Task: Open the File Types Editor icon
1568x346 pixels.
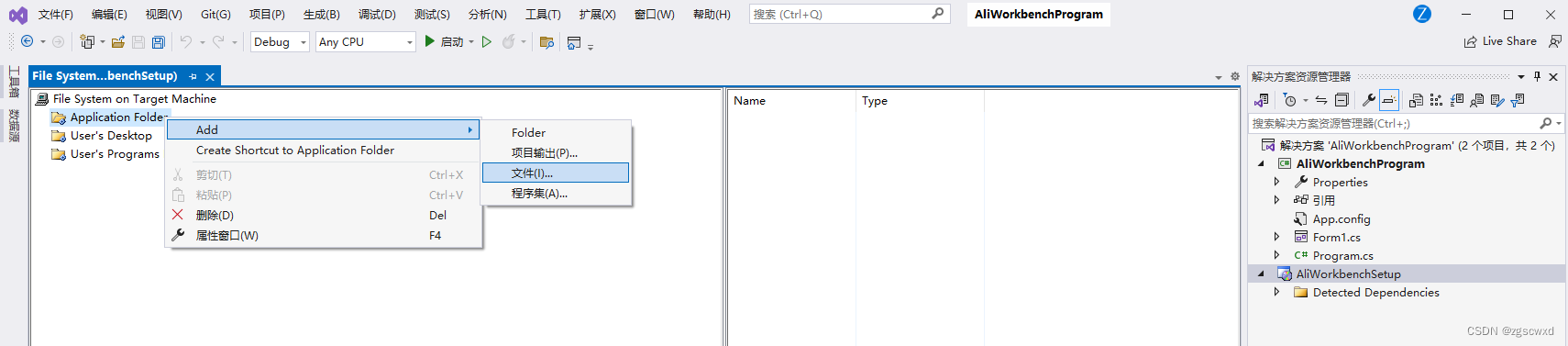Action: pyautogui.click(x=1457, y=100)
